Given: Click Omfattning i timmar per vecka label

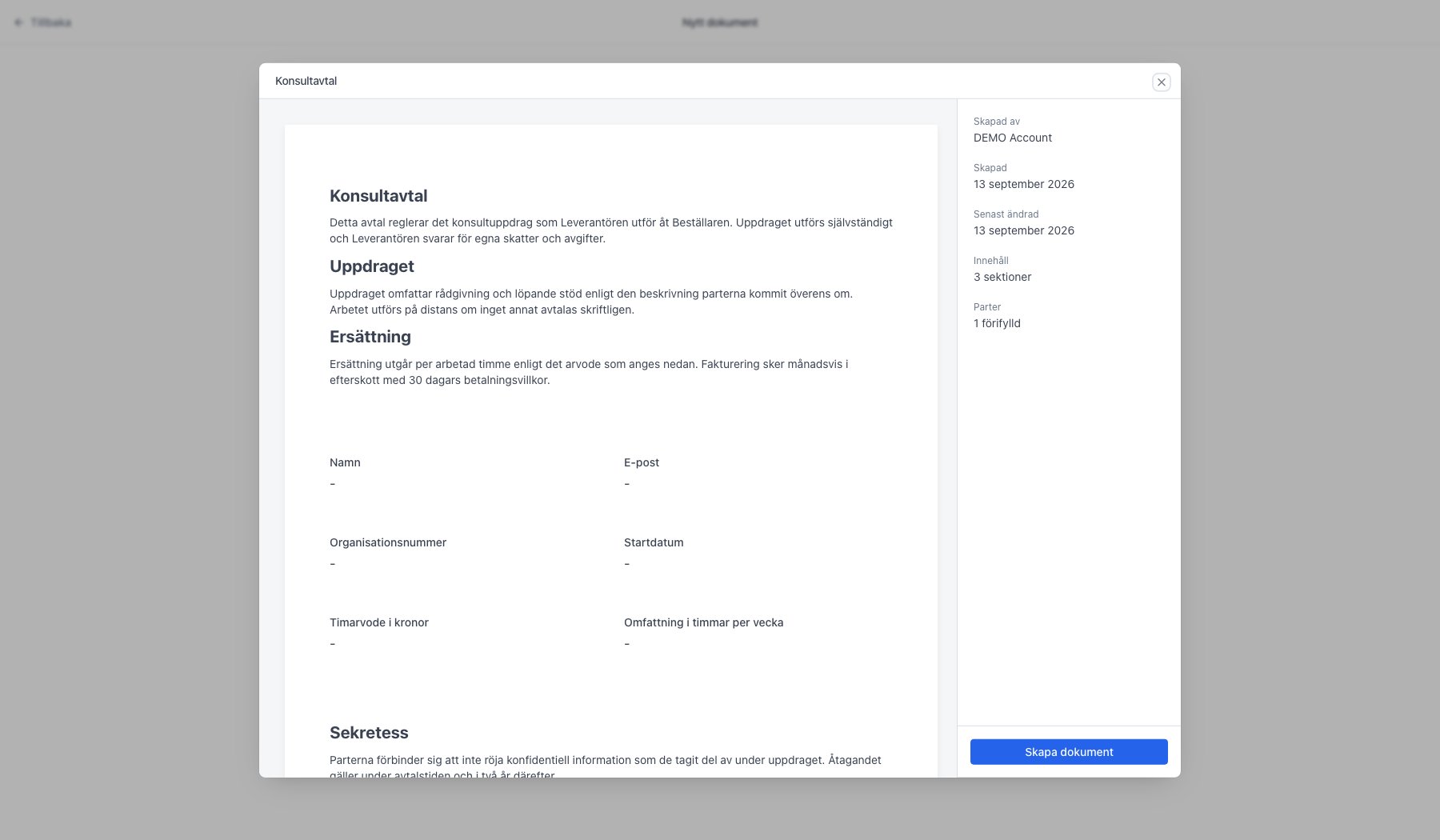Looking at the screenshot, I should 704,622.
